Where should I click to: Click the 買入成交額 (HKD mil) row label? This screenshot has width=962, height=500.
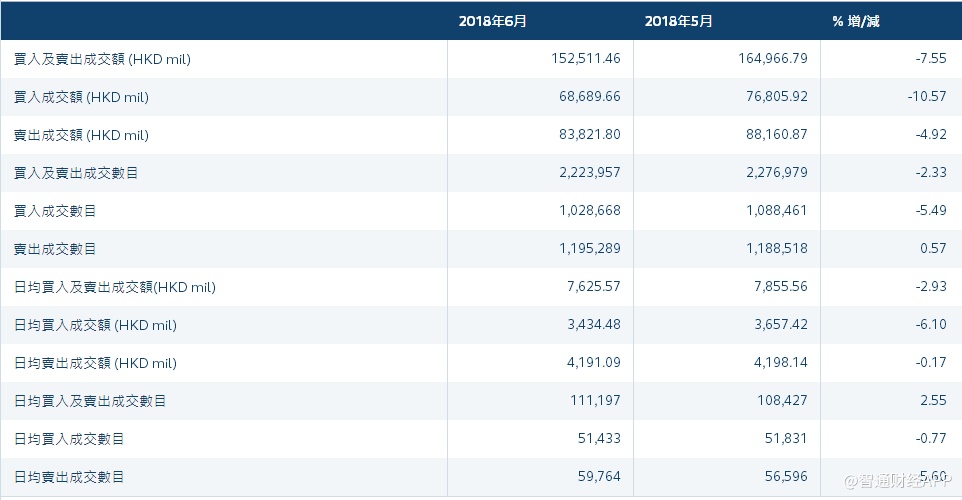(82, 97)
